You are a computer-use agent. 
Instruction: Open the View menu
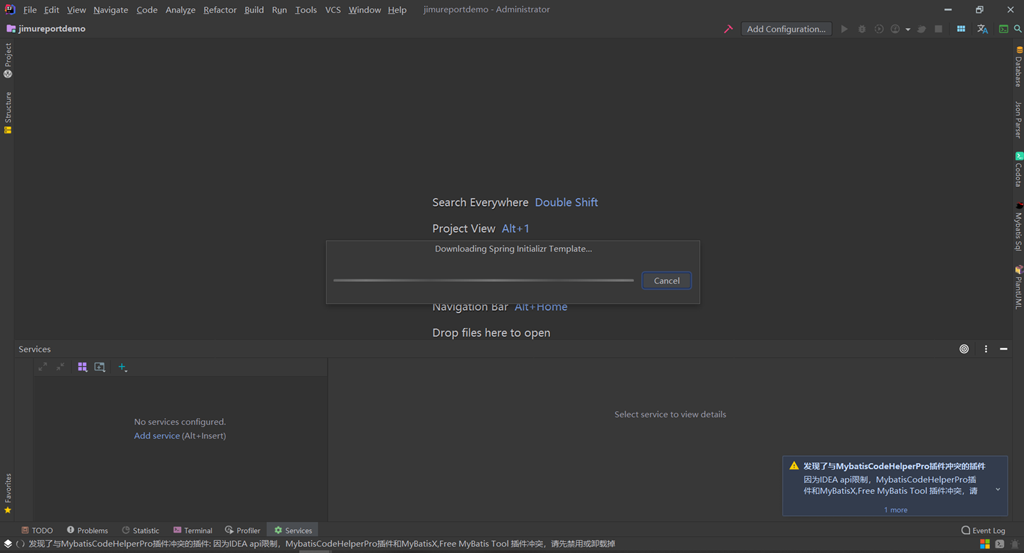pos(76,10)
